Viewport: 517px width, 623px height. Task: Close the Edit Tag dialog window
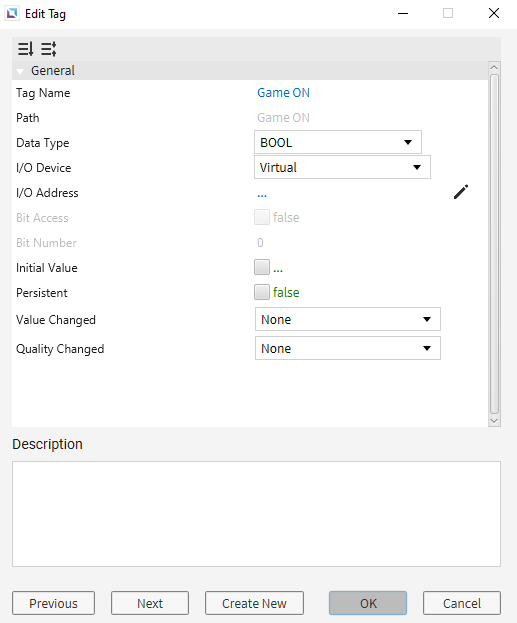pos(494,13)
